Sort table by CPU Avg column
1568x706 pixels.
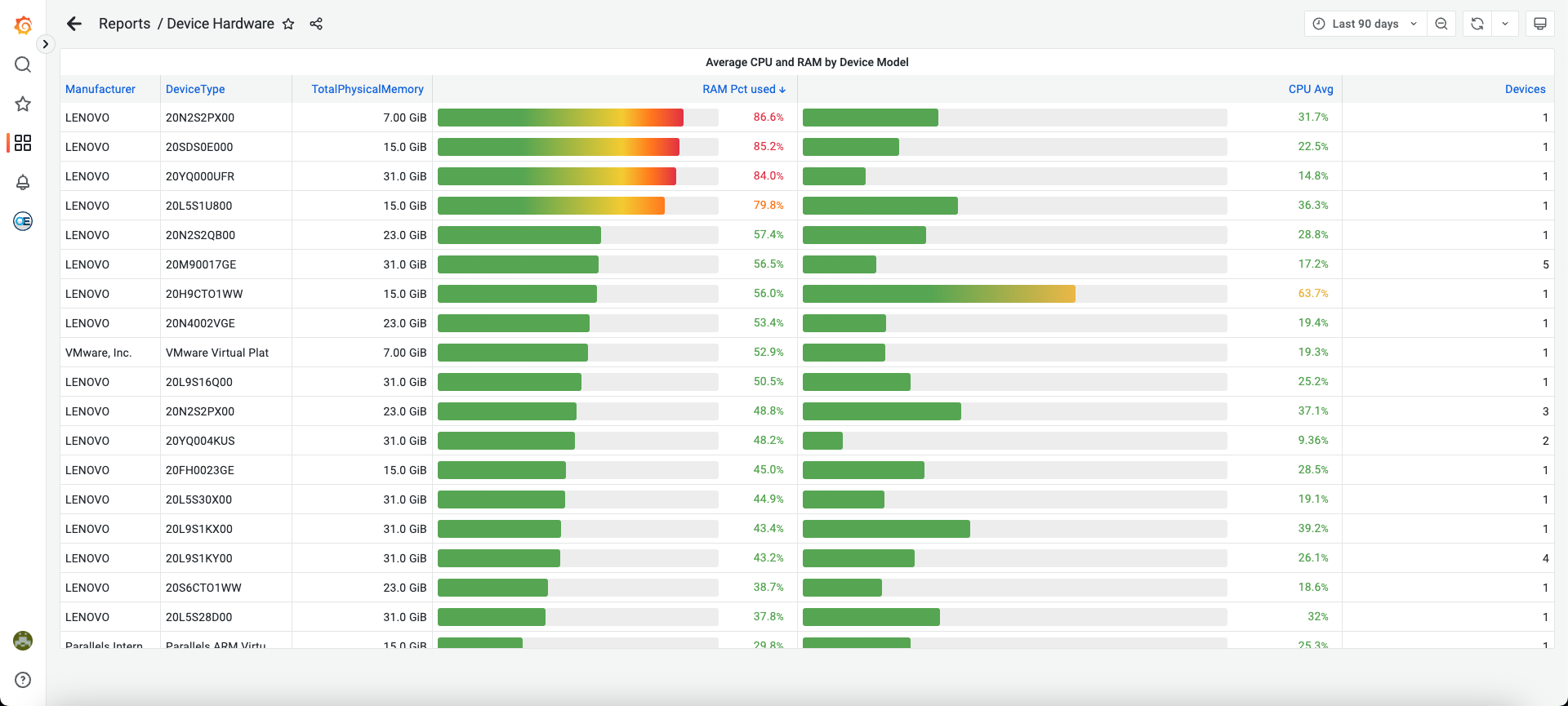(x=1310, y=89)
